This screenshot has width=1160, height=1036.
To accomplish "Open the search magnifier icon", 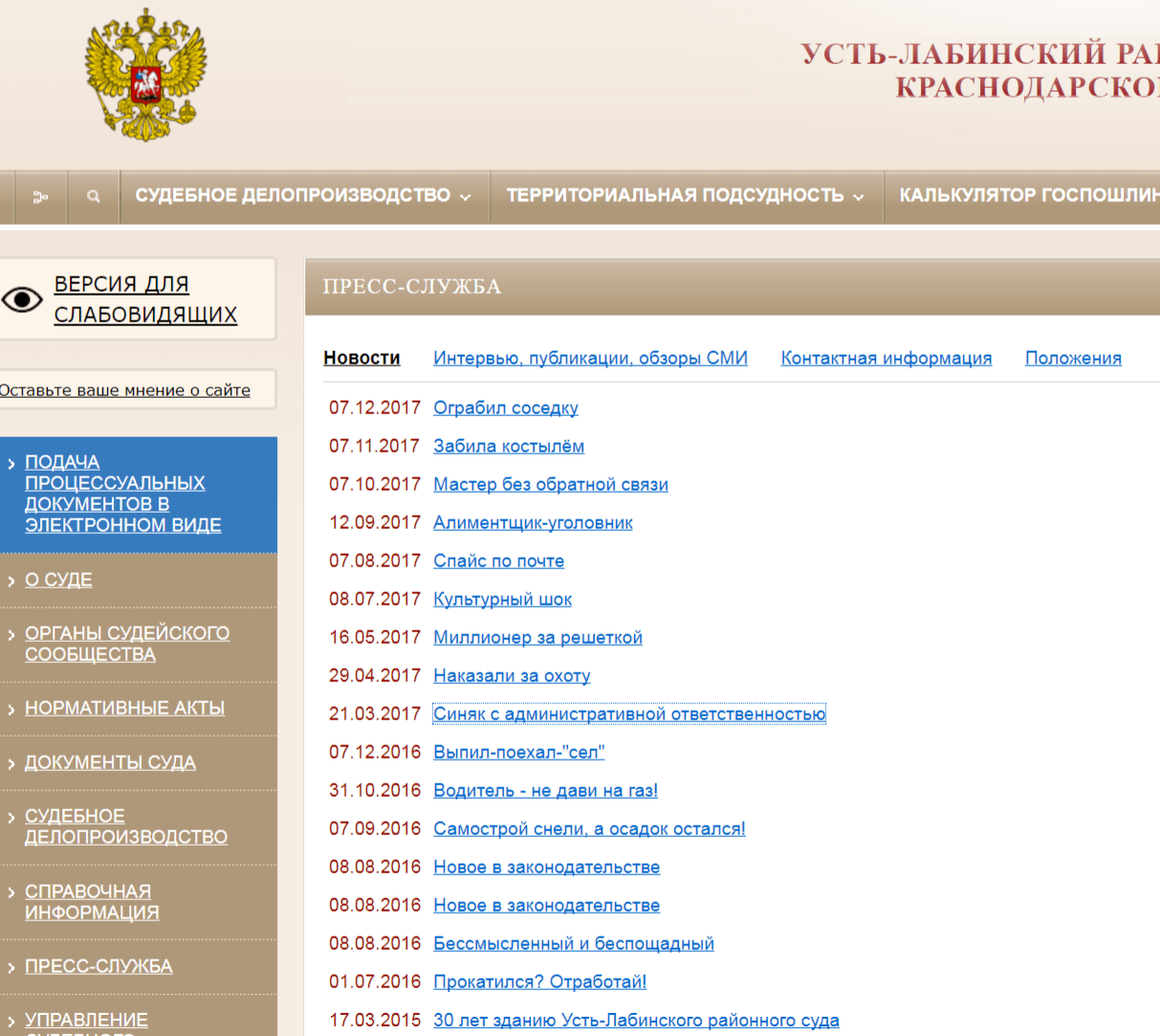I will coord(93,196).
